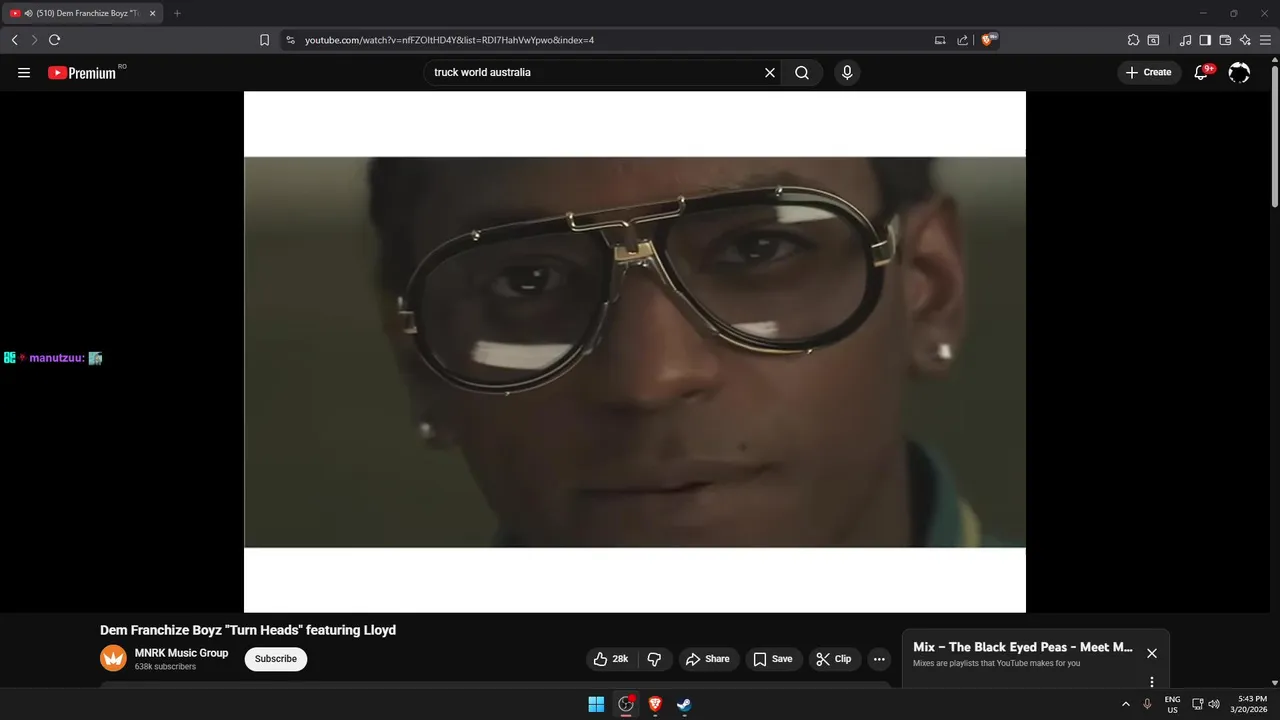
Task: Open Mix playlist panel three-dot options
Action: coord(1152,682)
